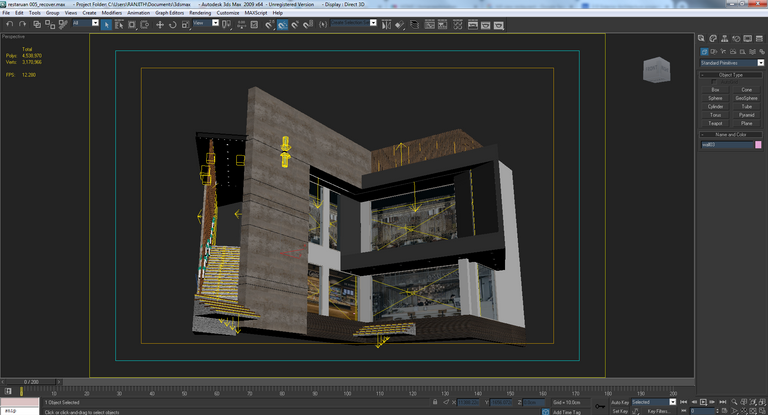Click the Undo arrow in toolbar
This screenshot has height=415, width=768.
click(9, 24)
